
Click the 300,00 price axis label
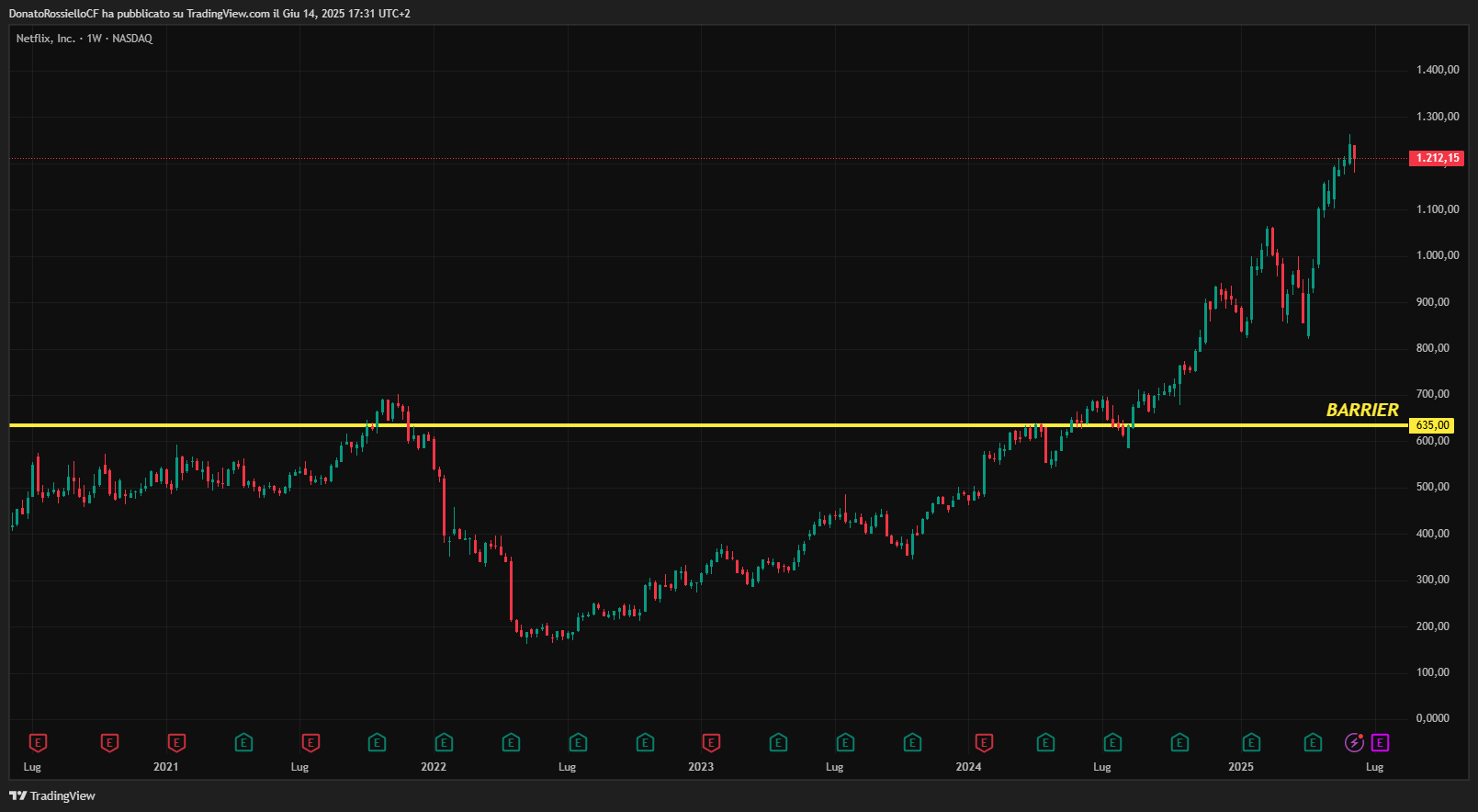[x=1433, y=580]
